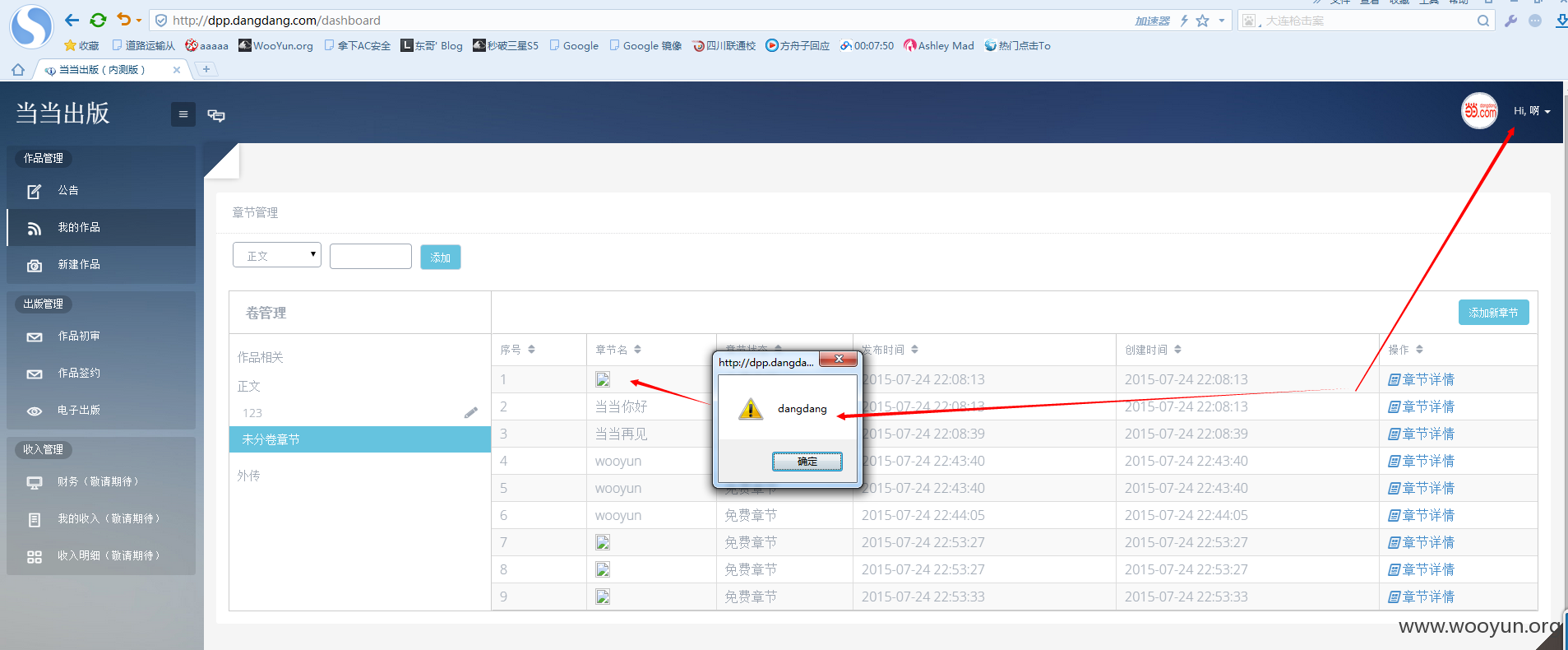
Task: Select 外传 in volume list
Action: tap(249, 476)
